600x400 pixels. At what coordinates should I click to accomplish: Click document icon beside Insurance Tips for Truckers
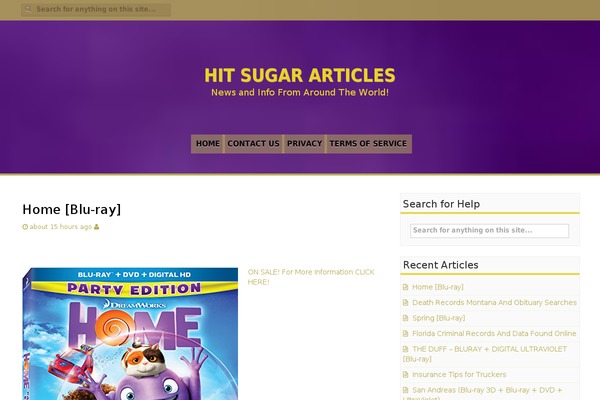click(x=406, y=375)
